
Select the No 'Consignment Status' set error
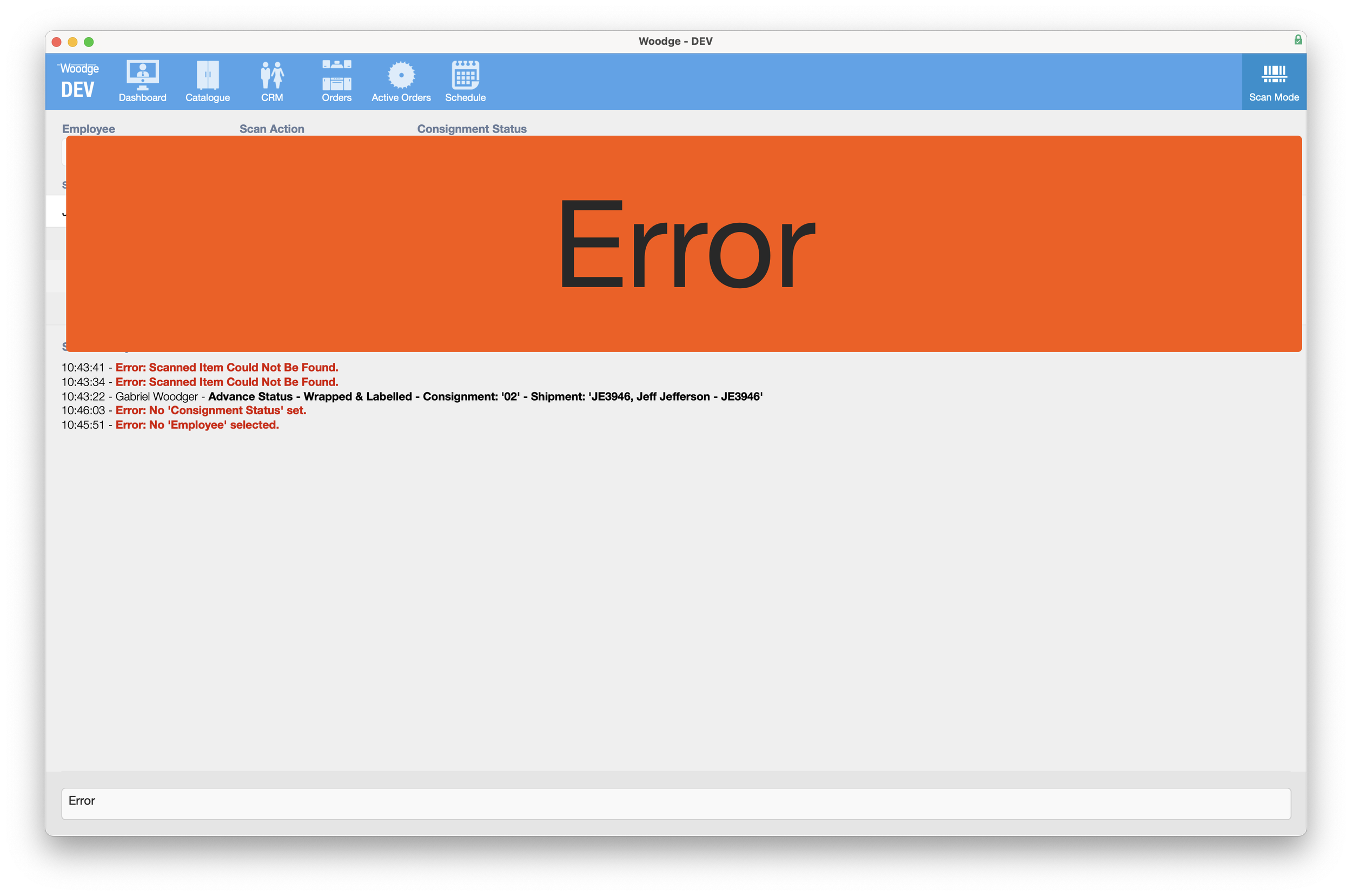[210, 410]
